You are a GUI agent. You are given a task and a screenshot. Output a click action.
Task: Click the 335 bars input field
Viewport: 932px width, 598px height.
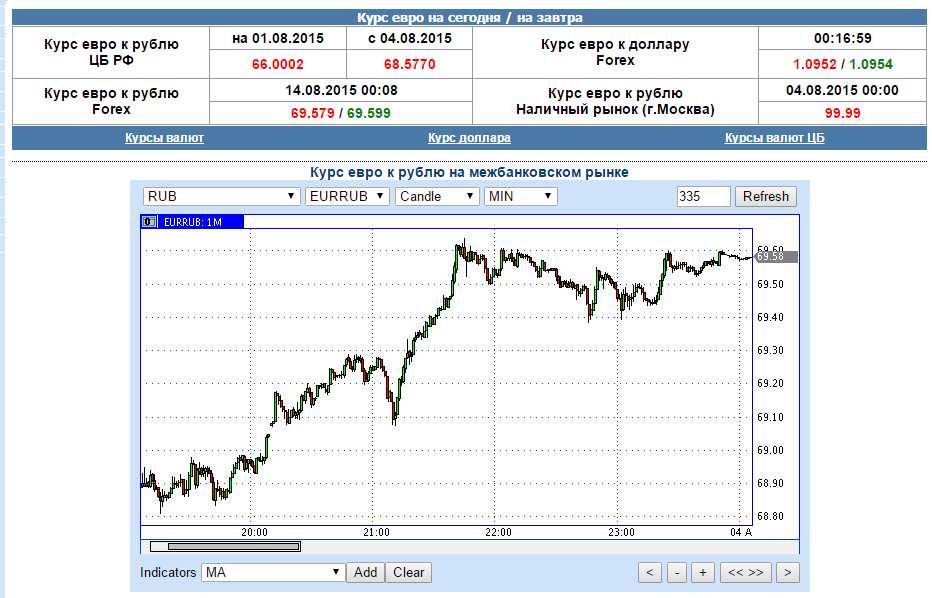703,196
